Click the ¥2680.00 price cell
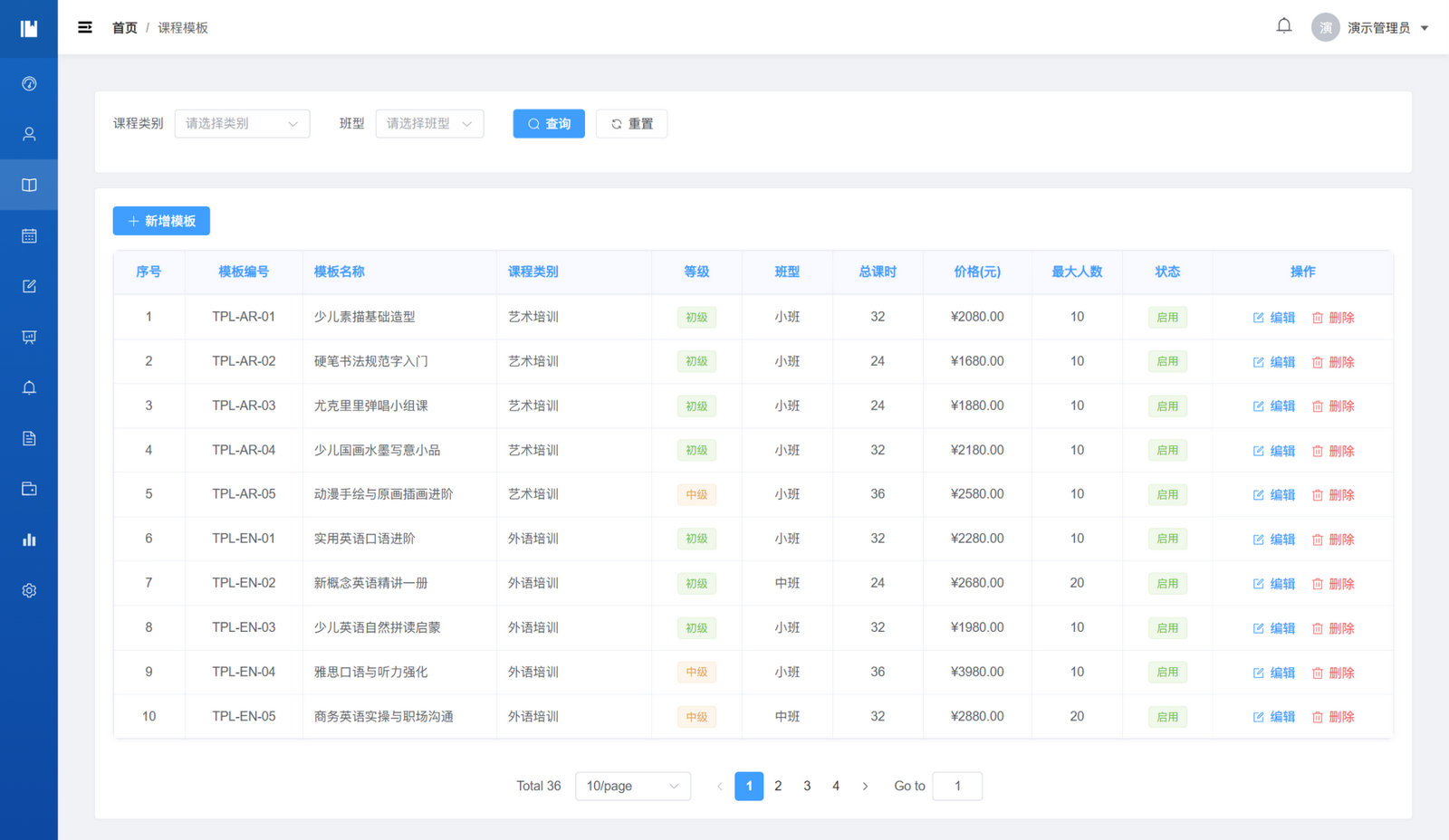 click(977, 583)
